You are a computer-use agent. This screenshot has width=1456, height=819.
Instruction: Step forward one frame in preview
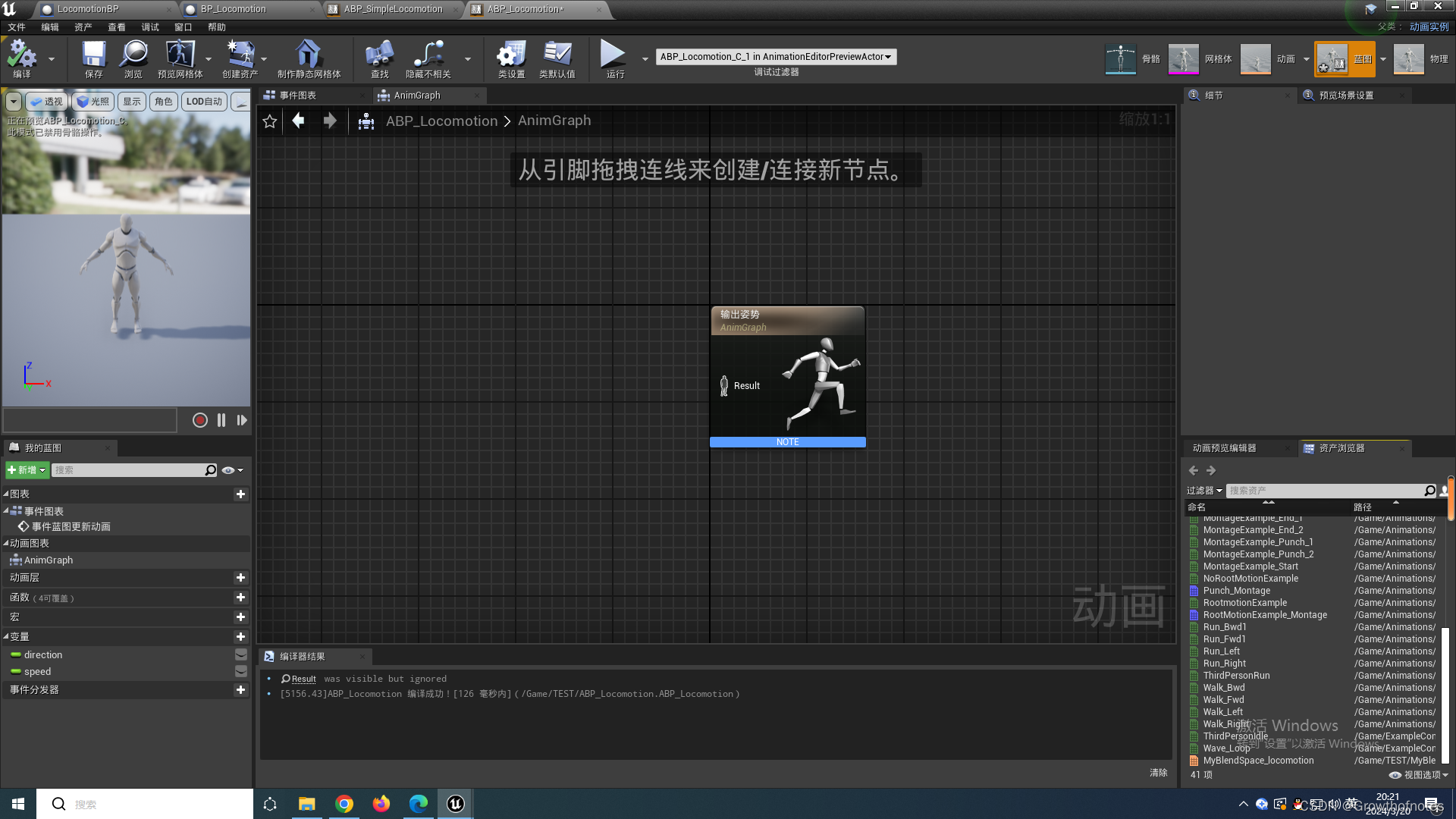coord(242,420)
